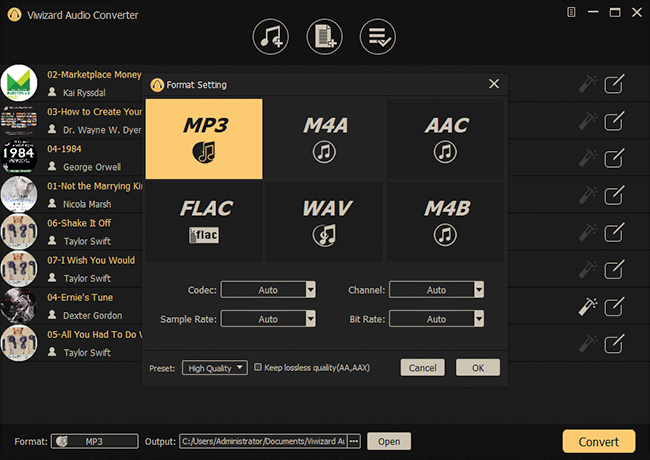Click the edit icon for 04-1984 row

click(615, 158)
